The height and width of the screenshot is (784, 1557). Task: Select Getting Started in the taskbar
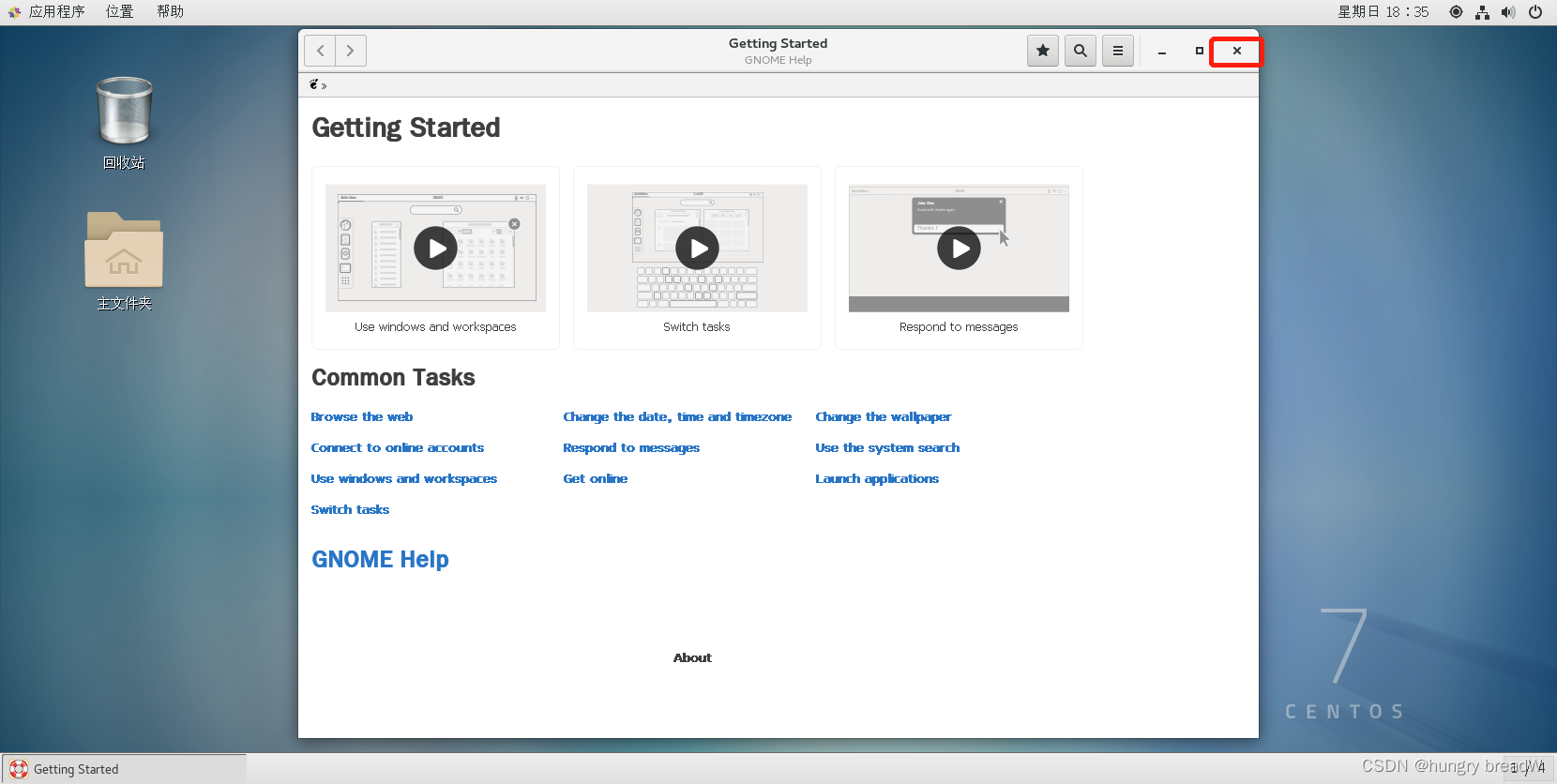(x=124, y=769)
